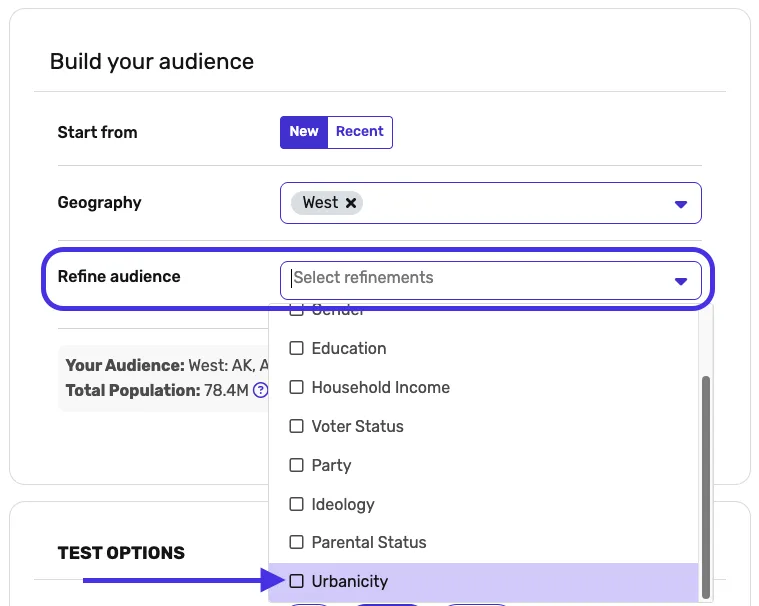Select the Party refinement option
This screenshot has width=759, height=606.
[x=331, y=466]
